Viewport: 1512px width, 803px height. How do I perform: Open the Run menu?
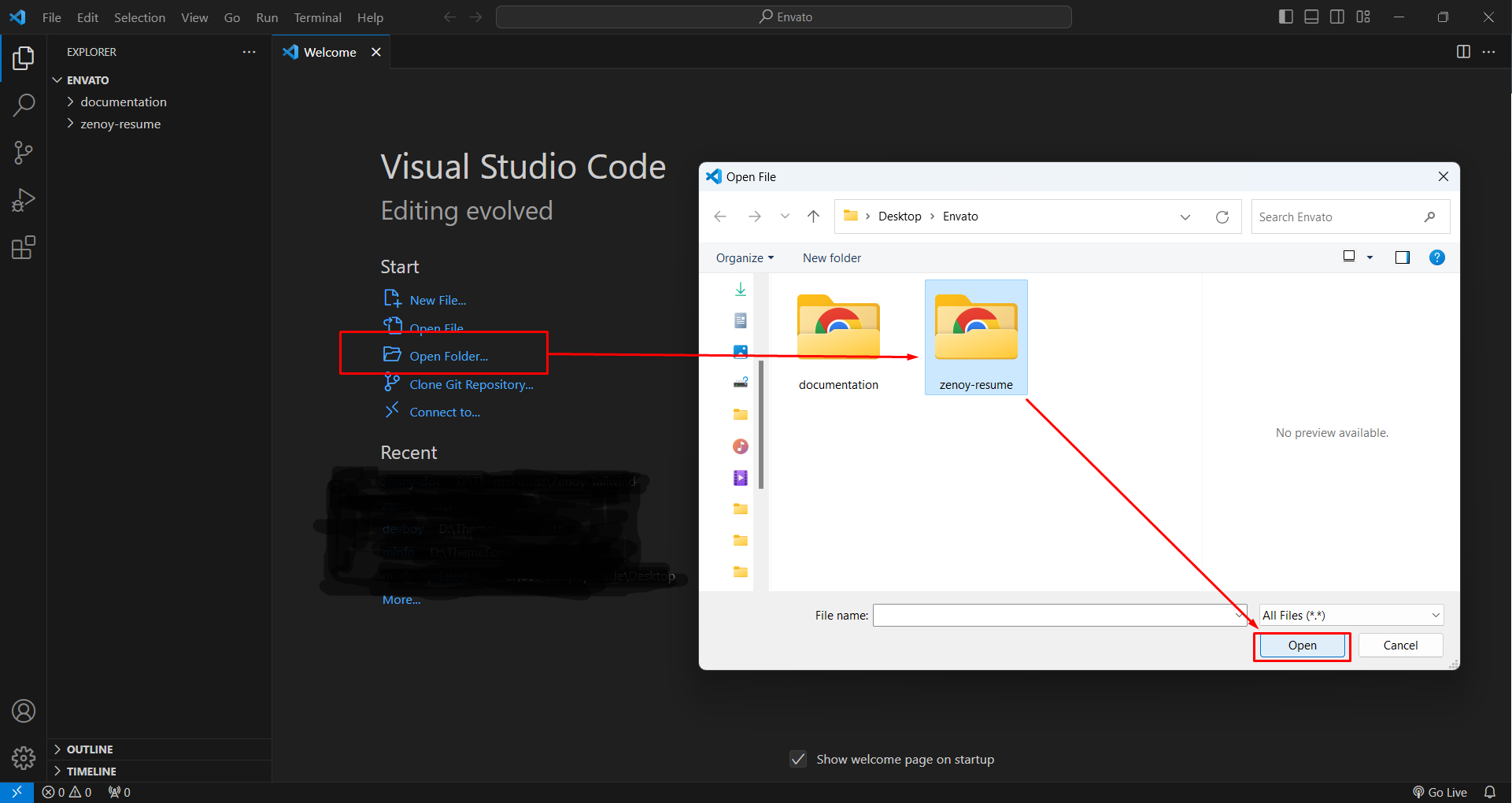point(267,17)
